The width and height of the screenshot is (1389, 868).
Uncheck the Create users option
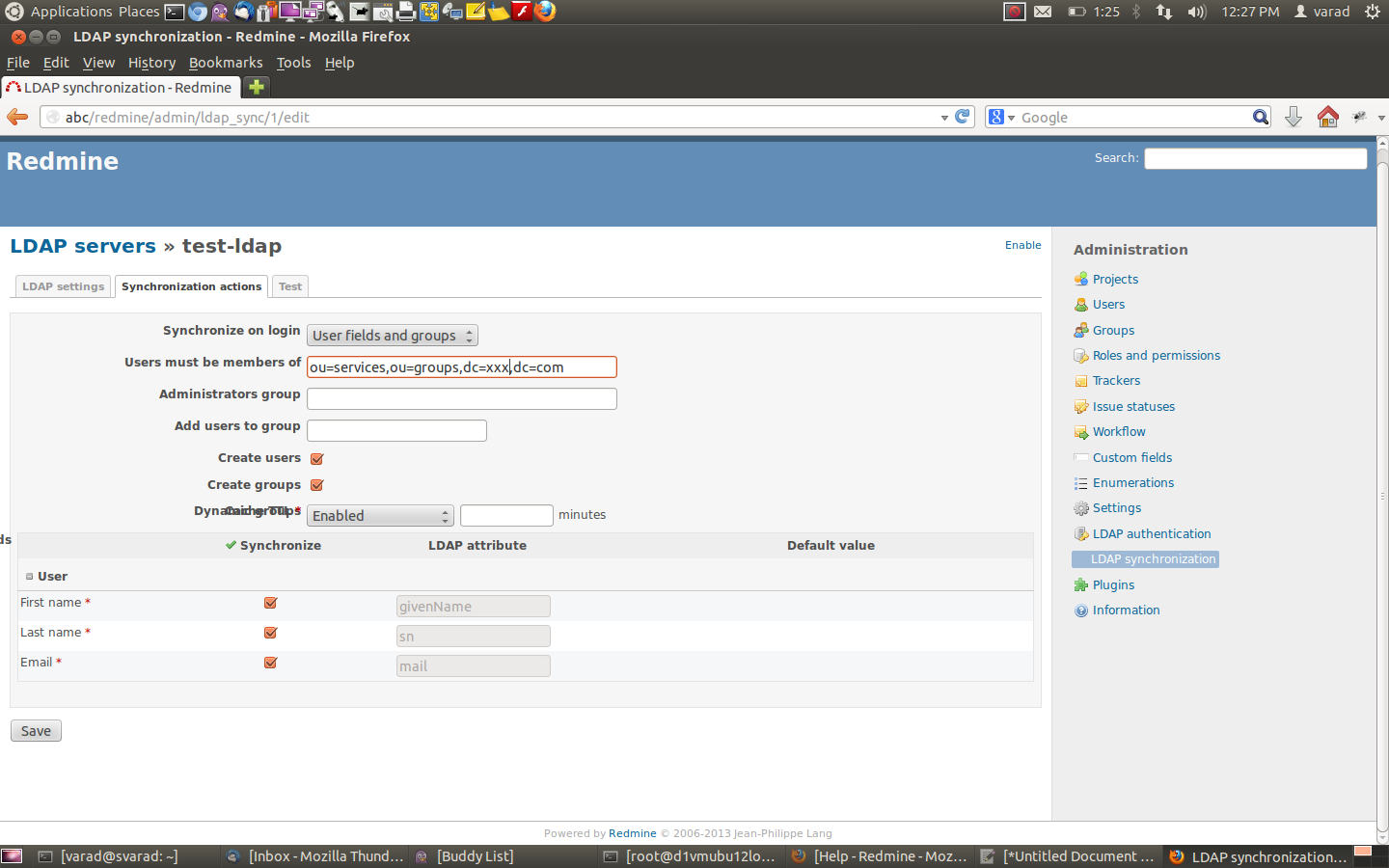316,458
